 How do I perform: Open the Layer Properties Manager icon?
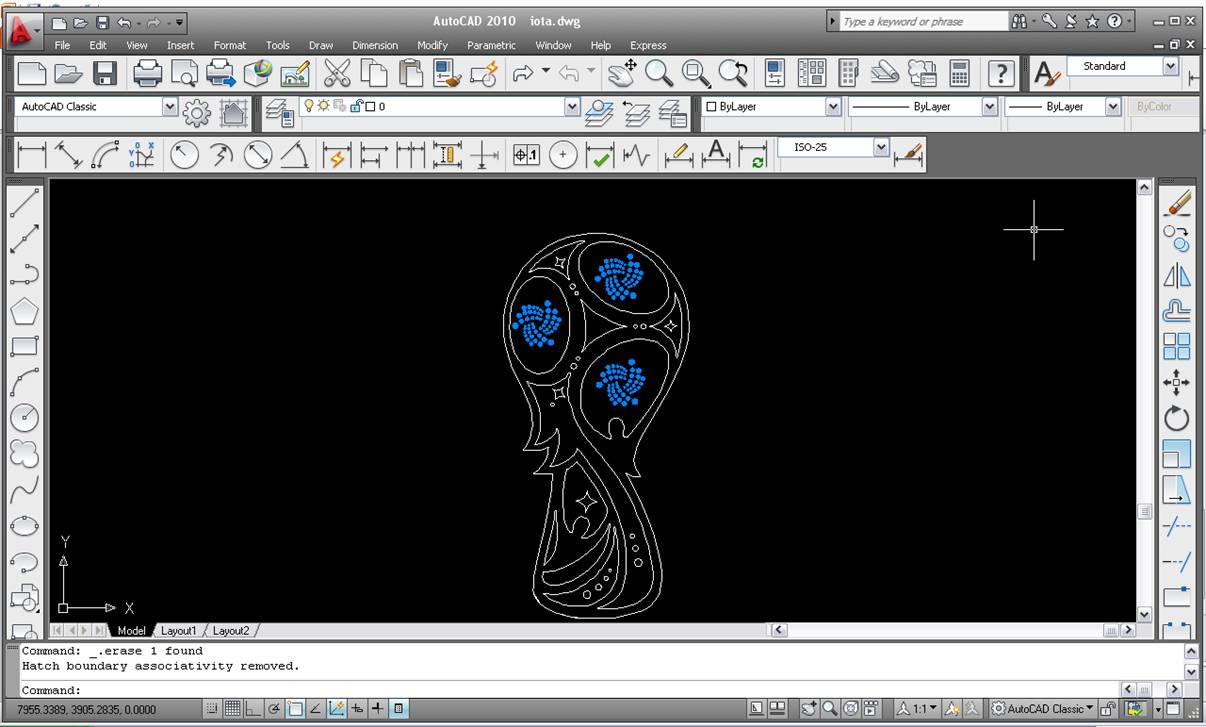pos(281,114)
